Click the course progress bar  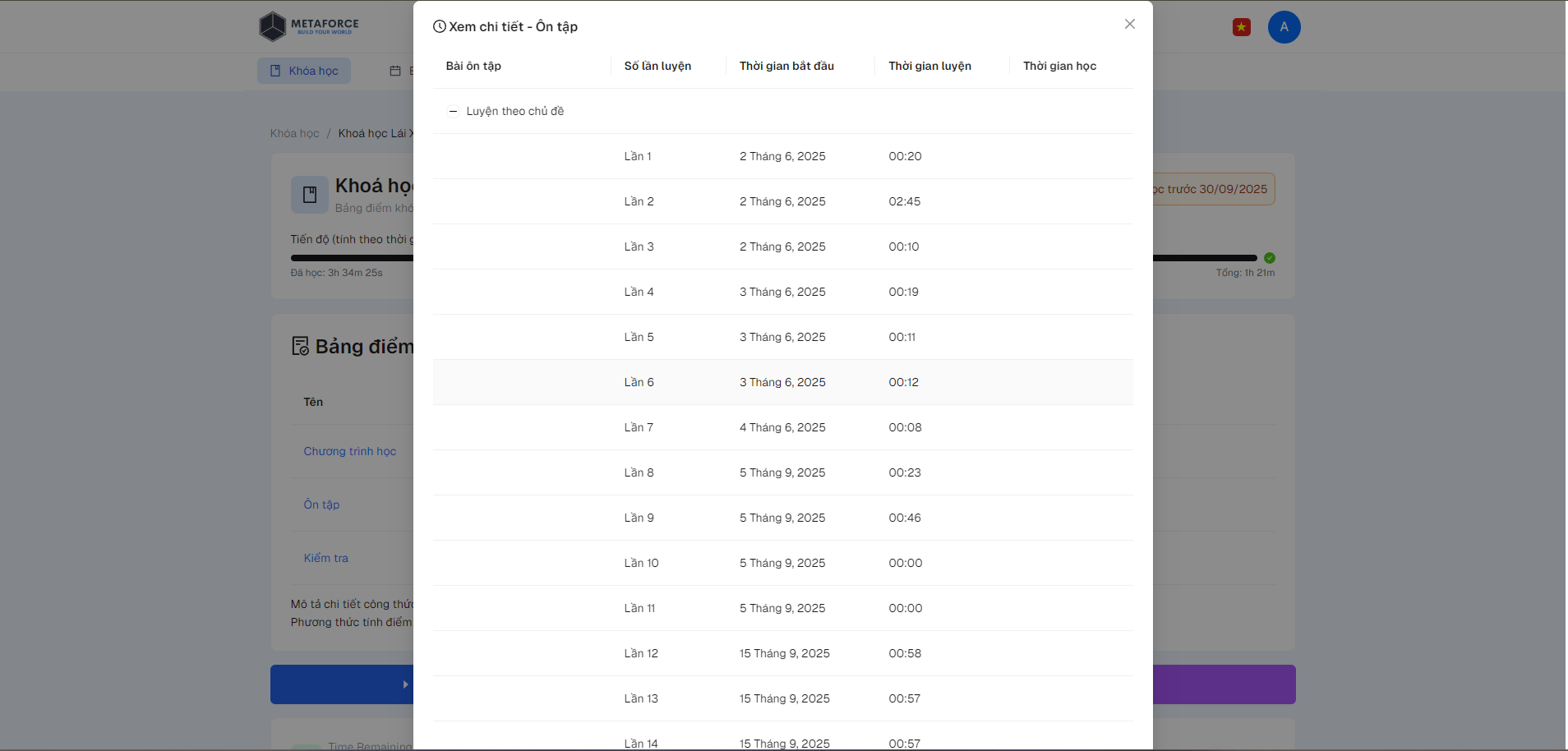(x=1204, y=258)
